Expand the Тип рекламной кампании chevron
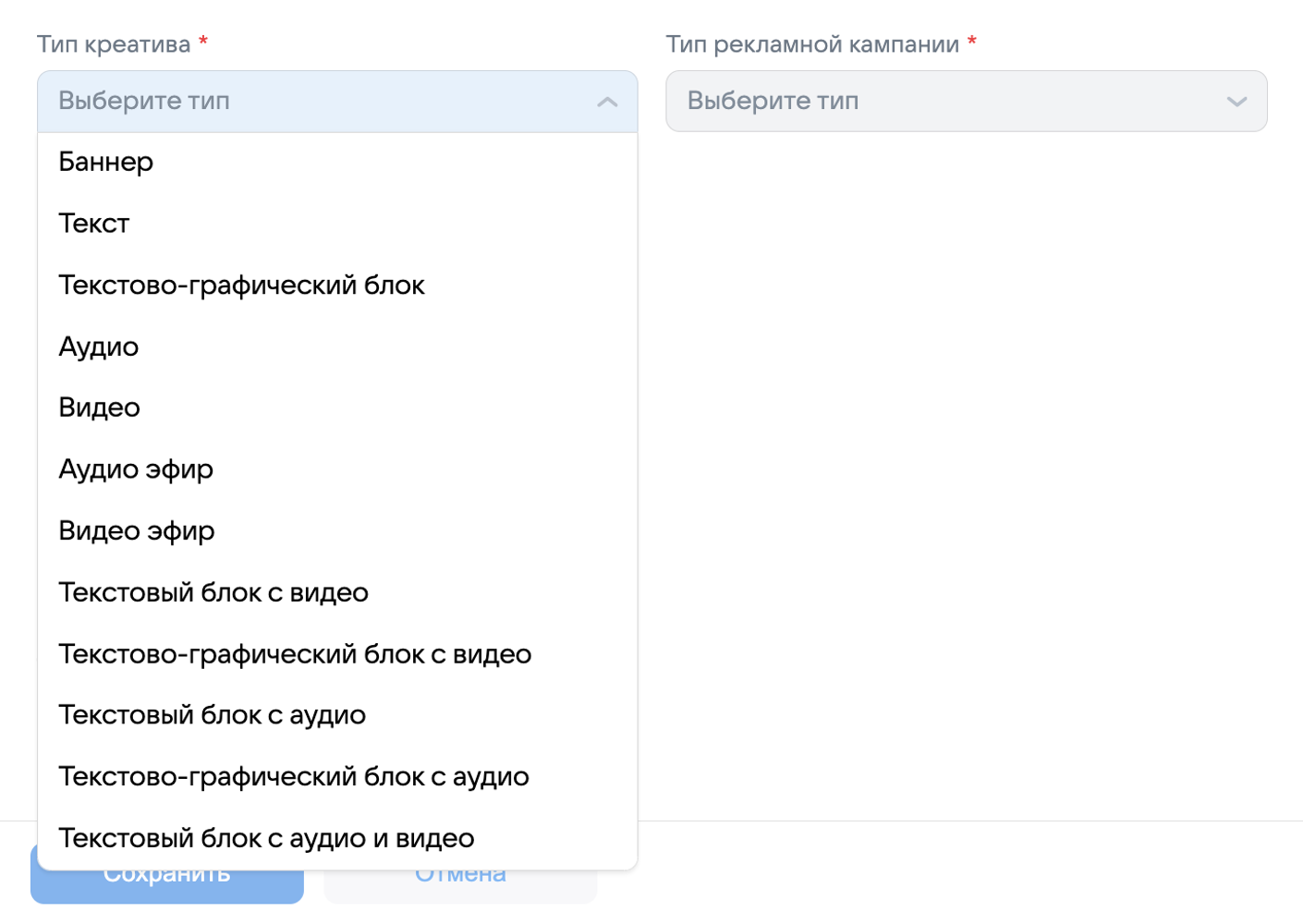1303x924 pixels. (x=1236, y=102)
